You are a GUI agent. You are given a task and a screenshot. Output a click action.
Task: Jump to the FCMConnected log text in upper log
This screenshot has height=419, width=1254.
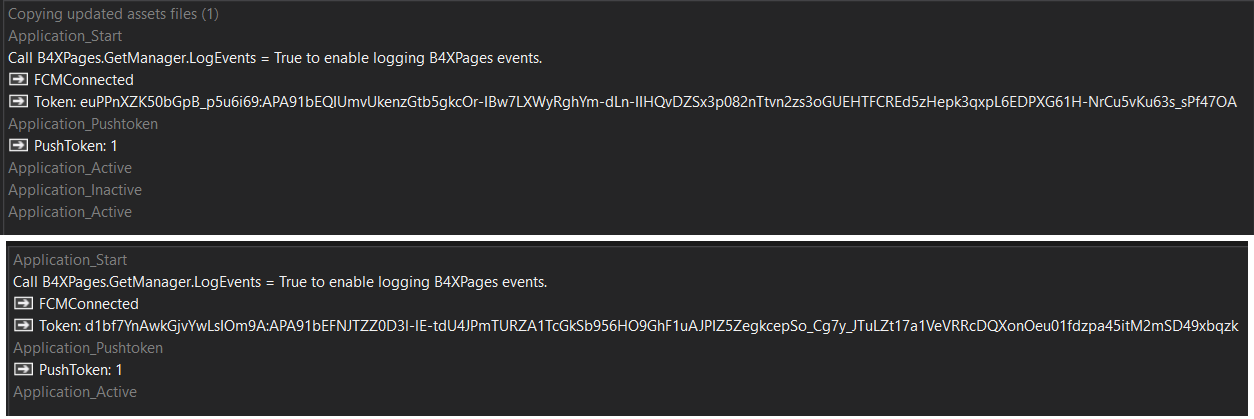click(83, 80)
